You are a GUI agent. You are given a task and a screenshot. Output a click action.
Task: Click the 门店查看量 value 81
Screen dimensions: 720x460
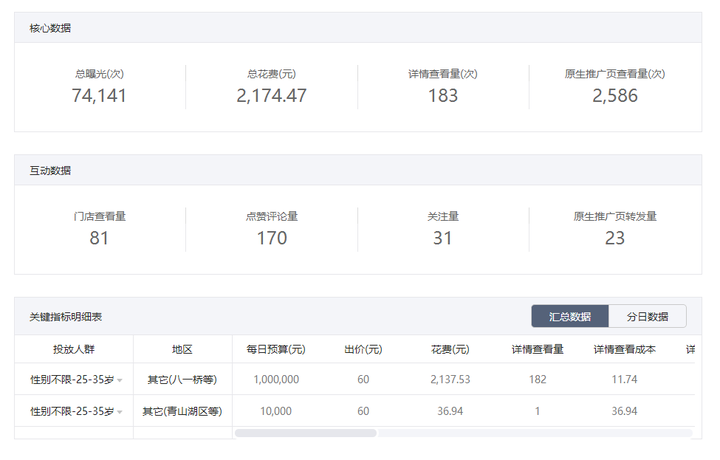pos(99,238)
